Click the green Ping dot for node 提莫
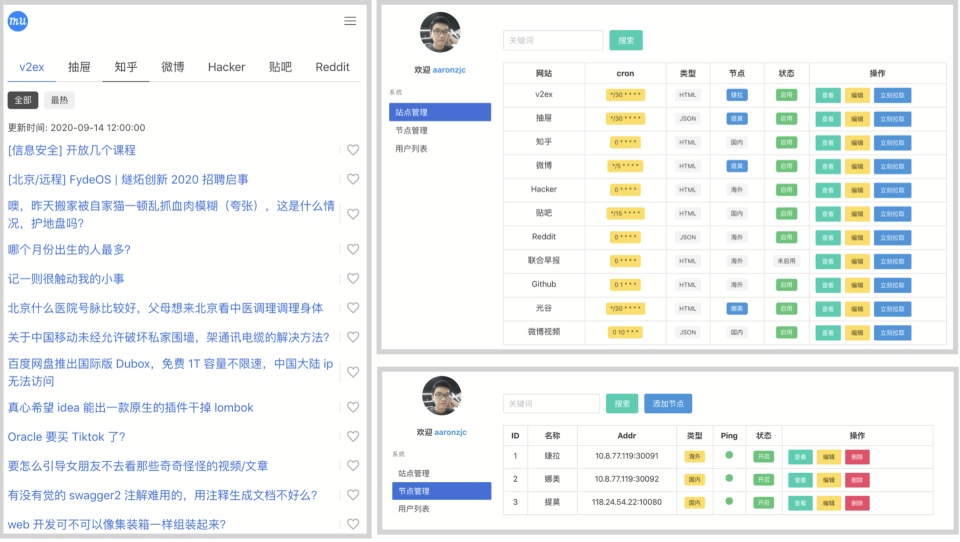960x542 pixels. click(729, 502)
